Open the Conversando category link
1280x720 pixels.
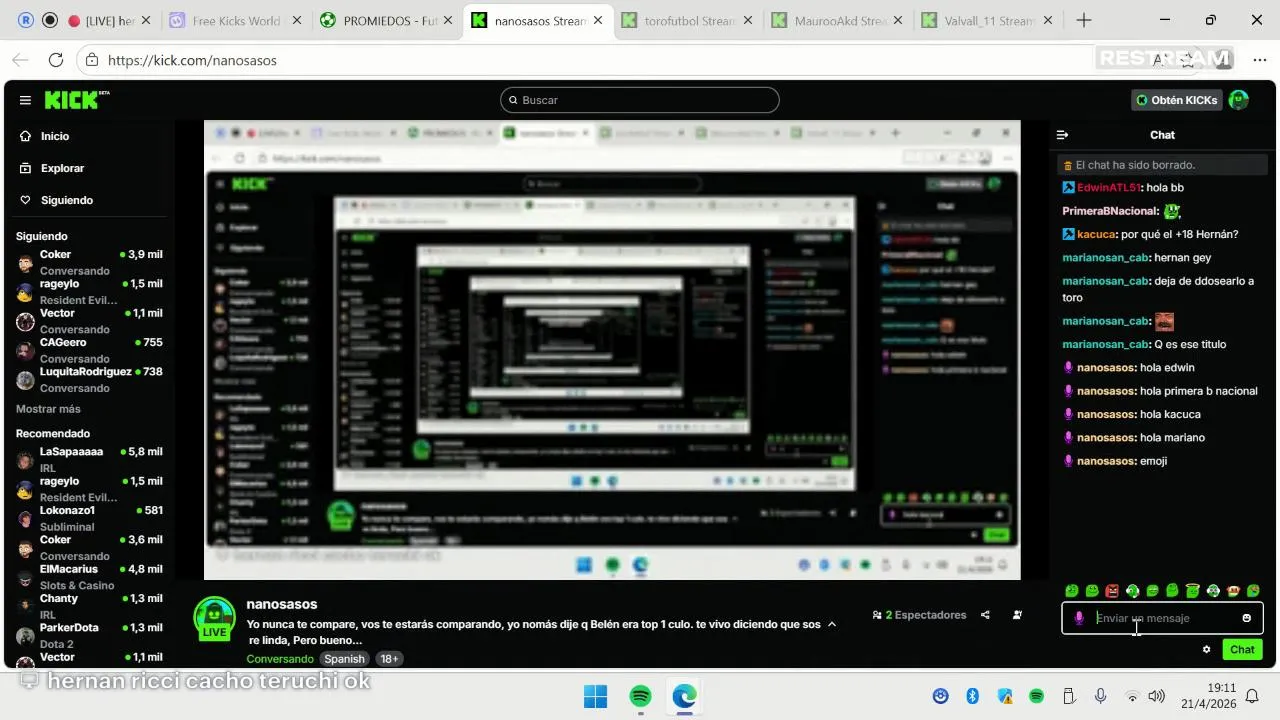pyautogui.click(x=280, y=659)
